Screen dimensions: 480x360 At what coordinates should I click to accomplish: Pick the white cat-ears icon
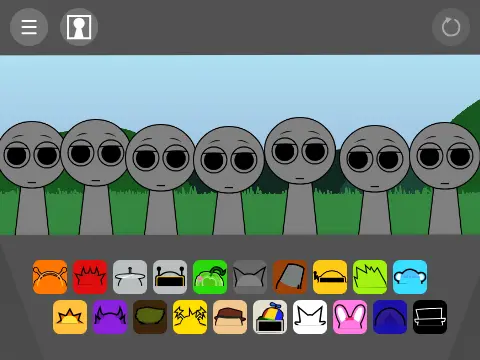pyautogui.click(x=310, y=317)
